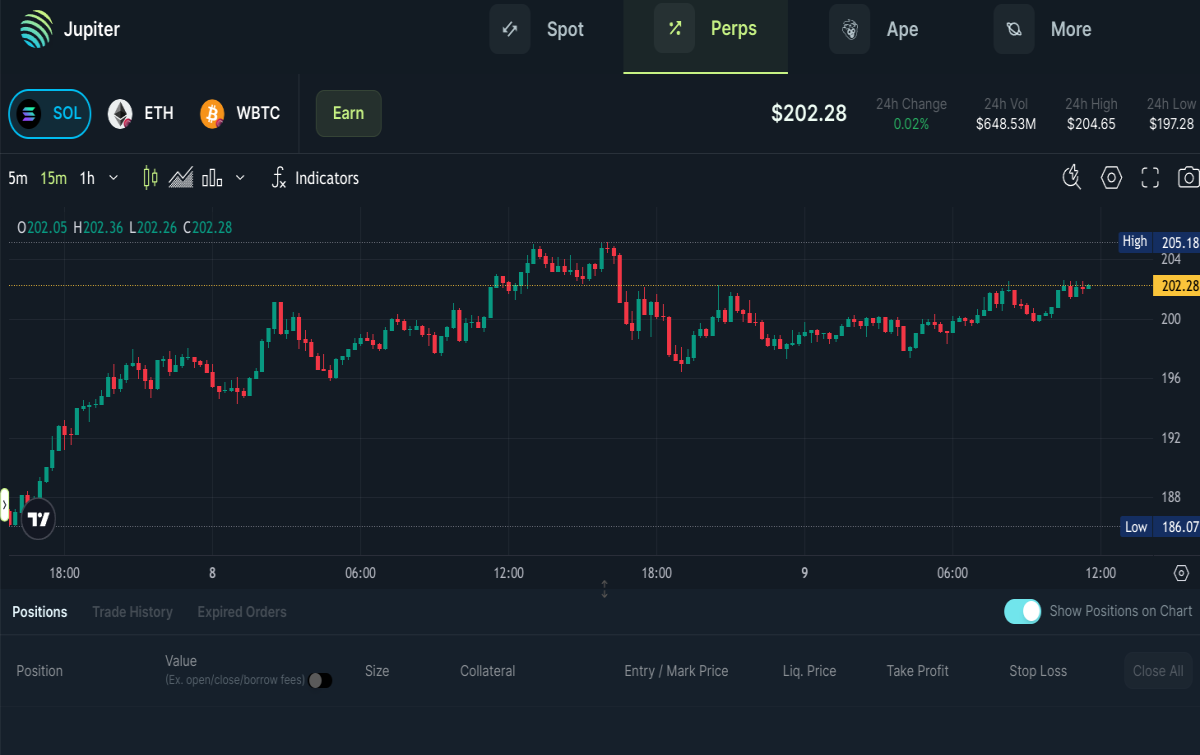This screenshot has width=1200, height=755.
Task: Adjust the chart pane height divider
Action: click(604, 589)
